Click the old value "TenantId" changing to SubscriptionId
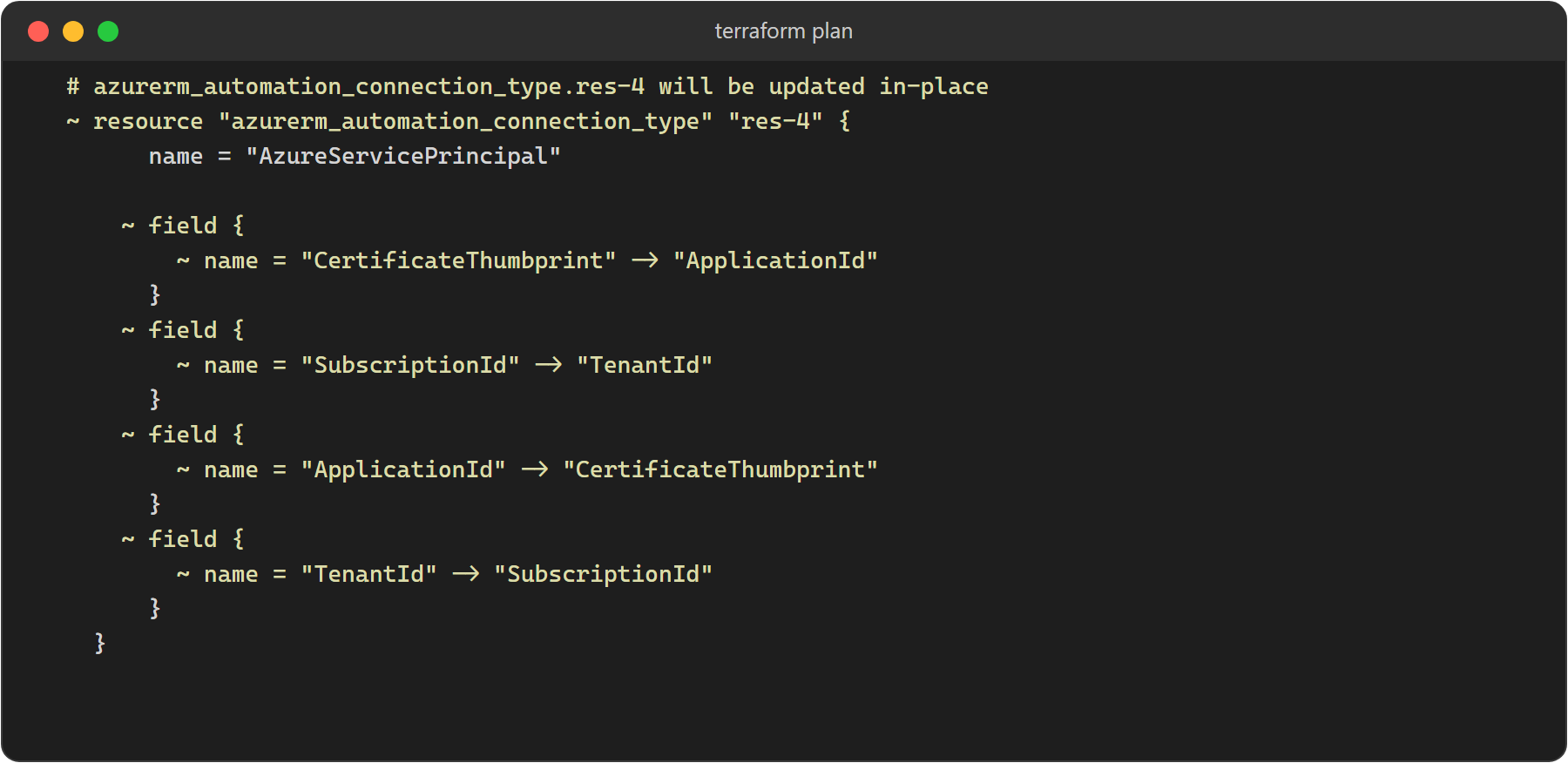The image size is (1568, 763). click(x=369, y=574)
